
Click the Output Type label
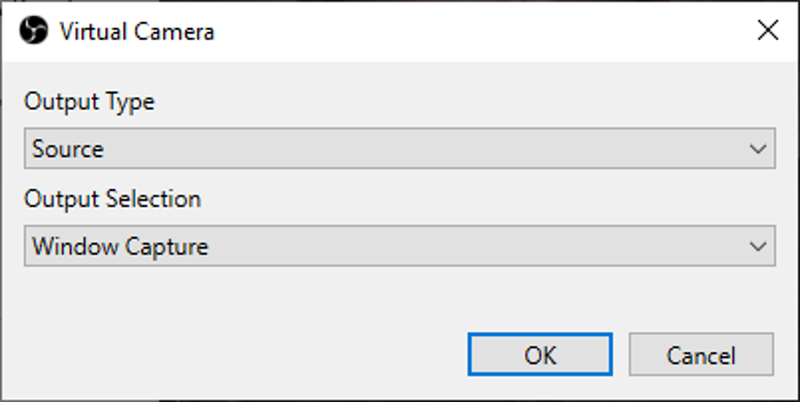click(x=89, y=102)
